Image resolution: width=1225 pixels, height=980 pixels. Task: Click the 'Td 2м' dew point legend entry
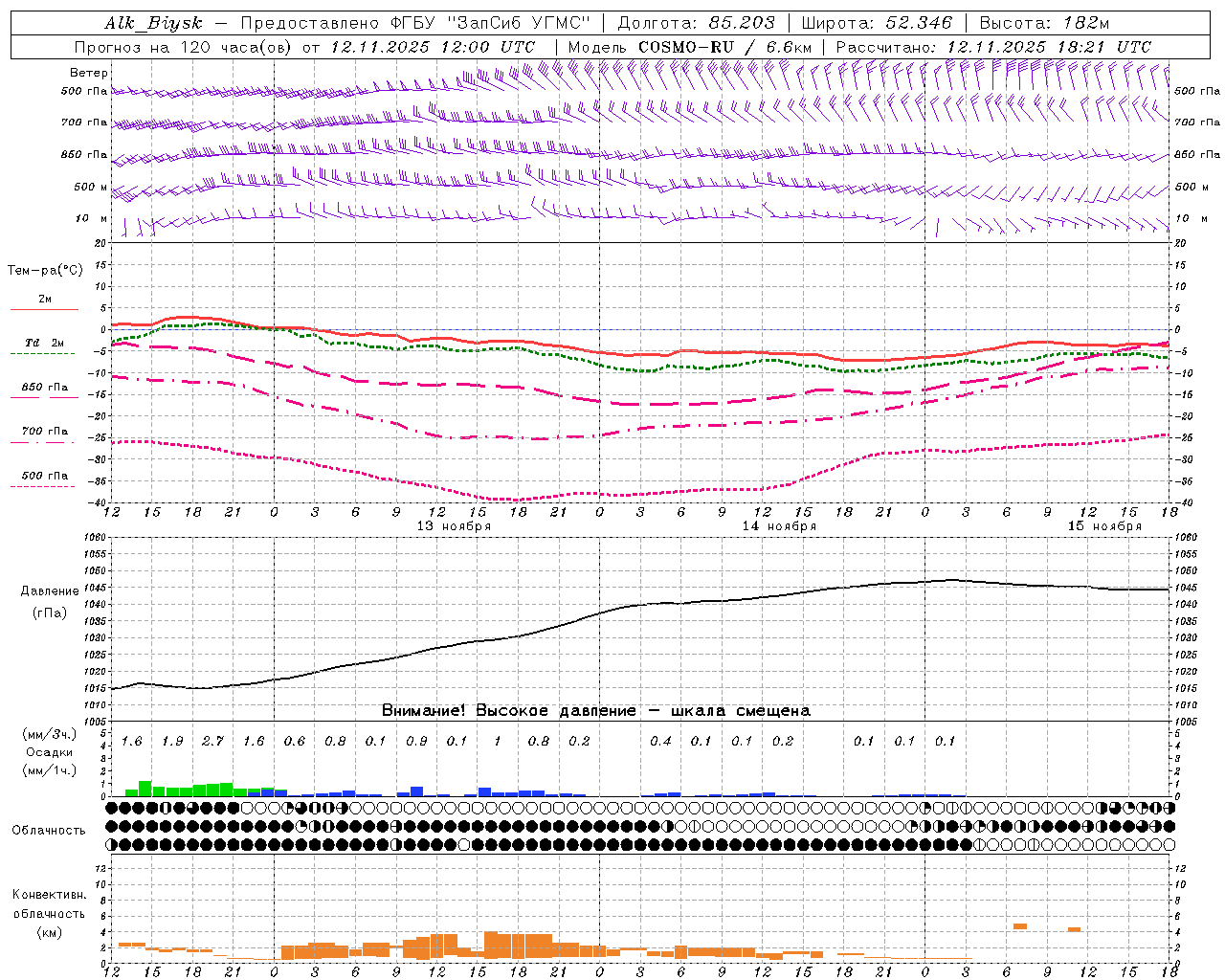45,343
